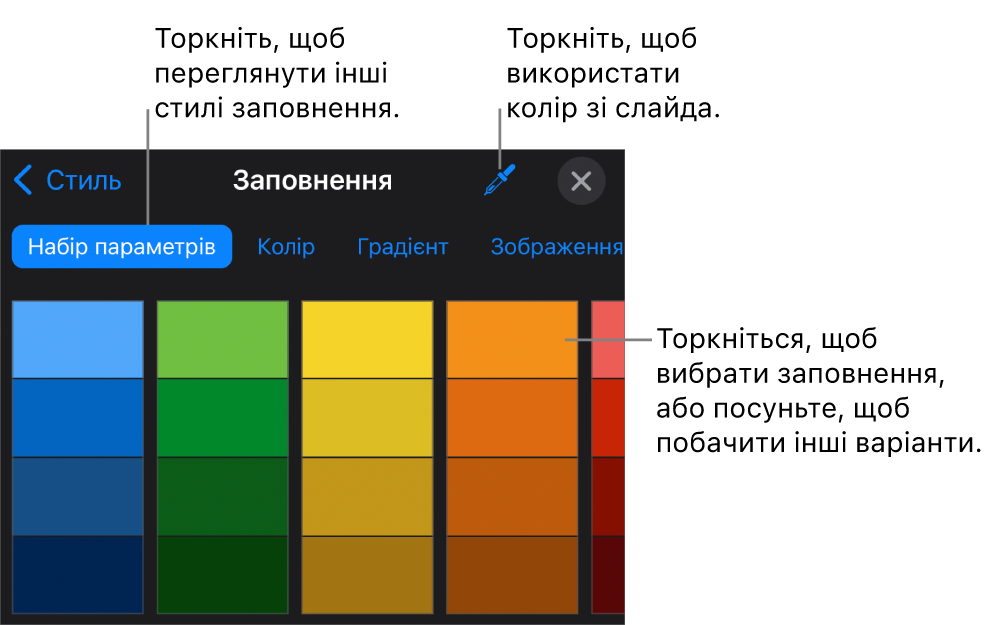This screenshot has width=1001, height=625.
Task: Choose the light green fill swatch
Action: pos(223,340)
